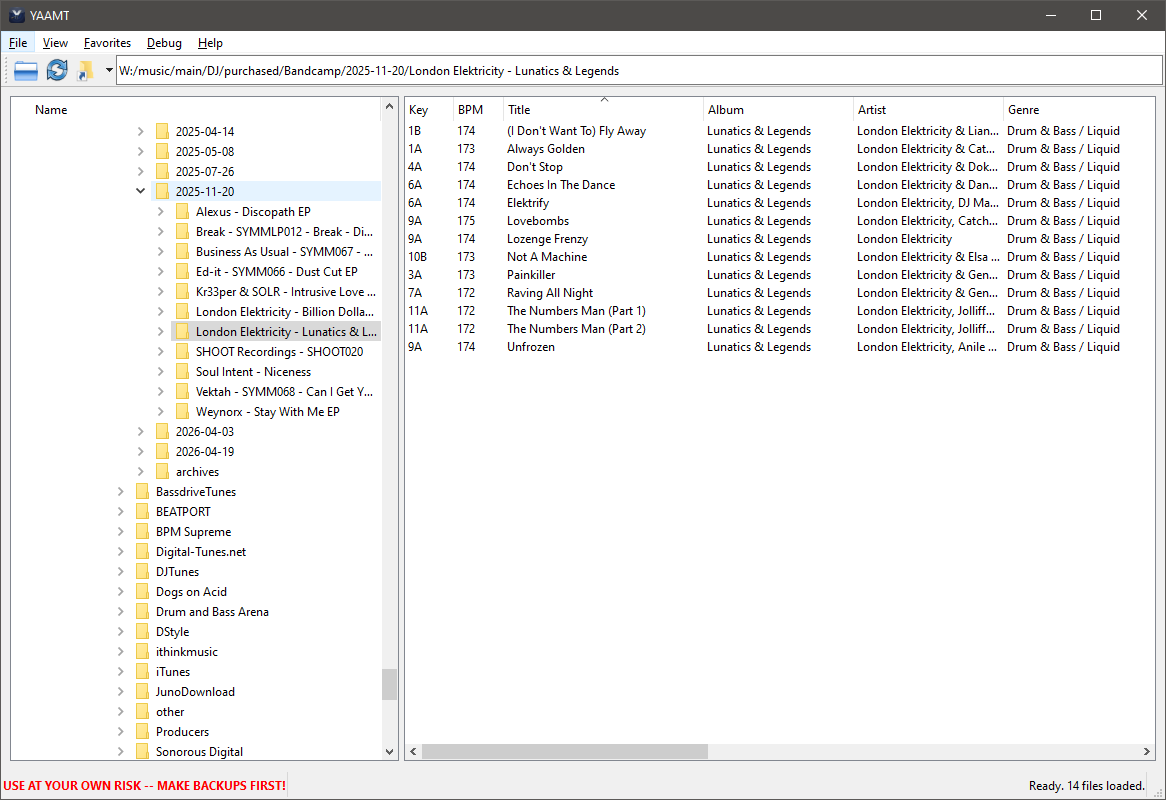The height and width of the screenshot is (800, 1166).
Task: Open the Help menu
Action: [210, 43]
